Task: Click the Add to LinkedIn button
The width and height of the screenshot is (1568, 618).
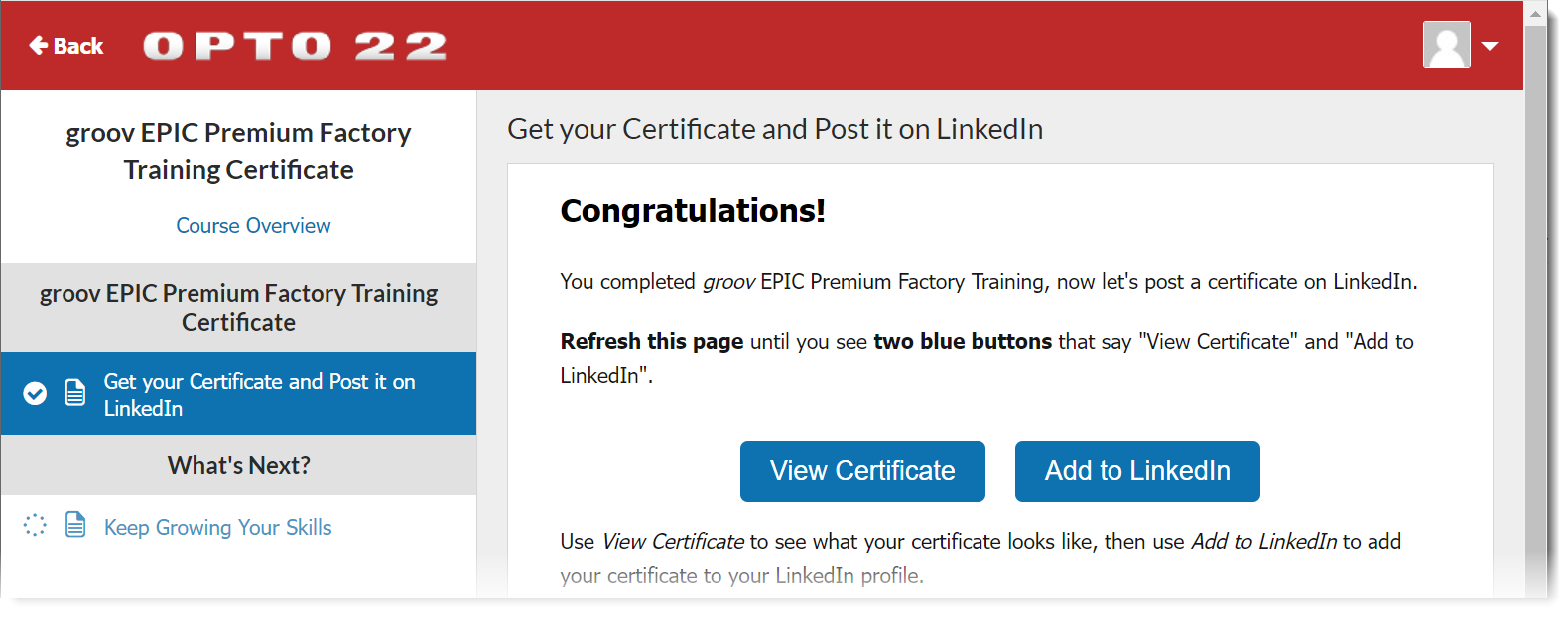Action: pyautogui.click(x=1137, y=471)
